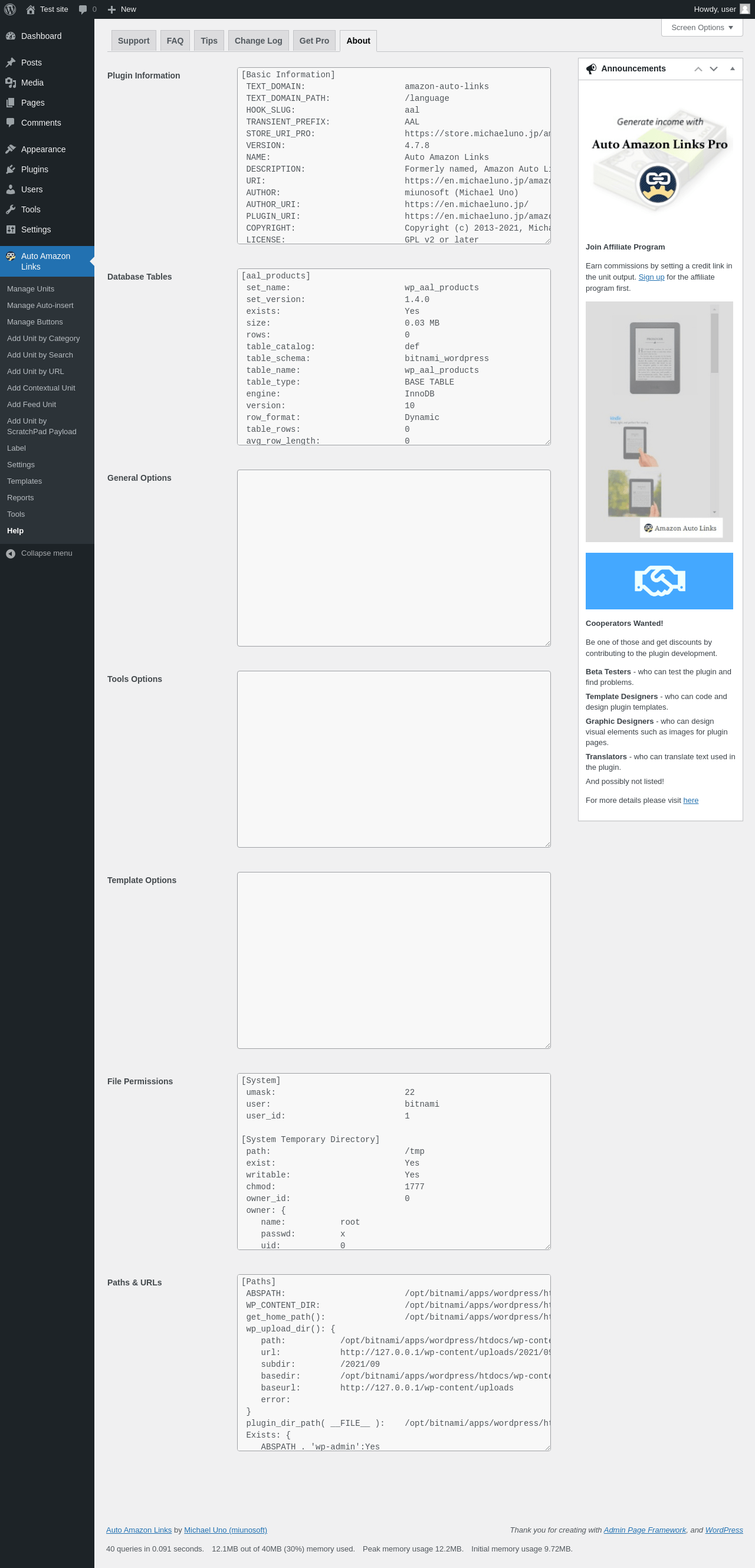Expand the Screen Options dropdown
Viewport: 755px width, 1568px height.
tap(702, 27)
